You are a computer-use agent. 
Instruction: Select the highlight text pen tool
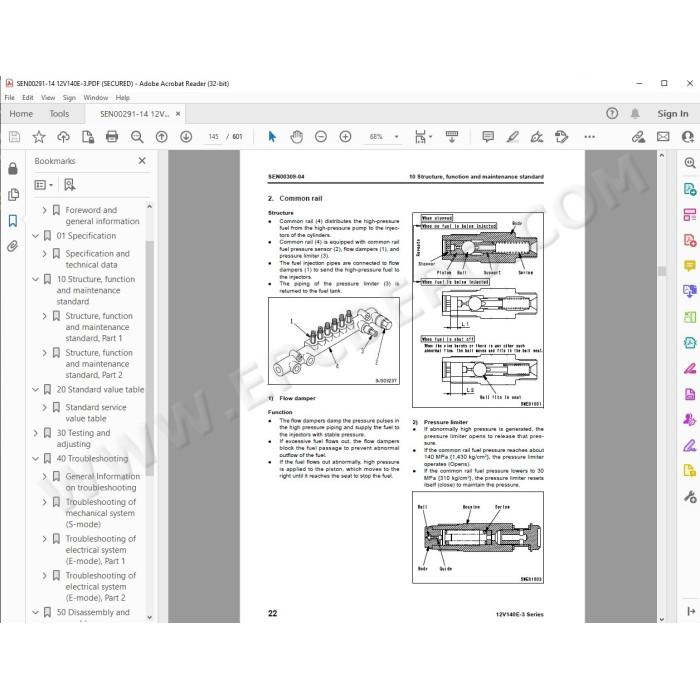512,137
